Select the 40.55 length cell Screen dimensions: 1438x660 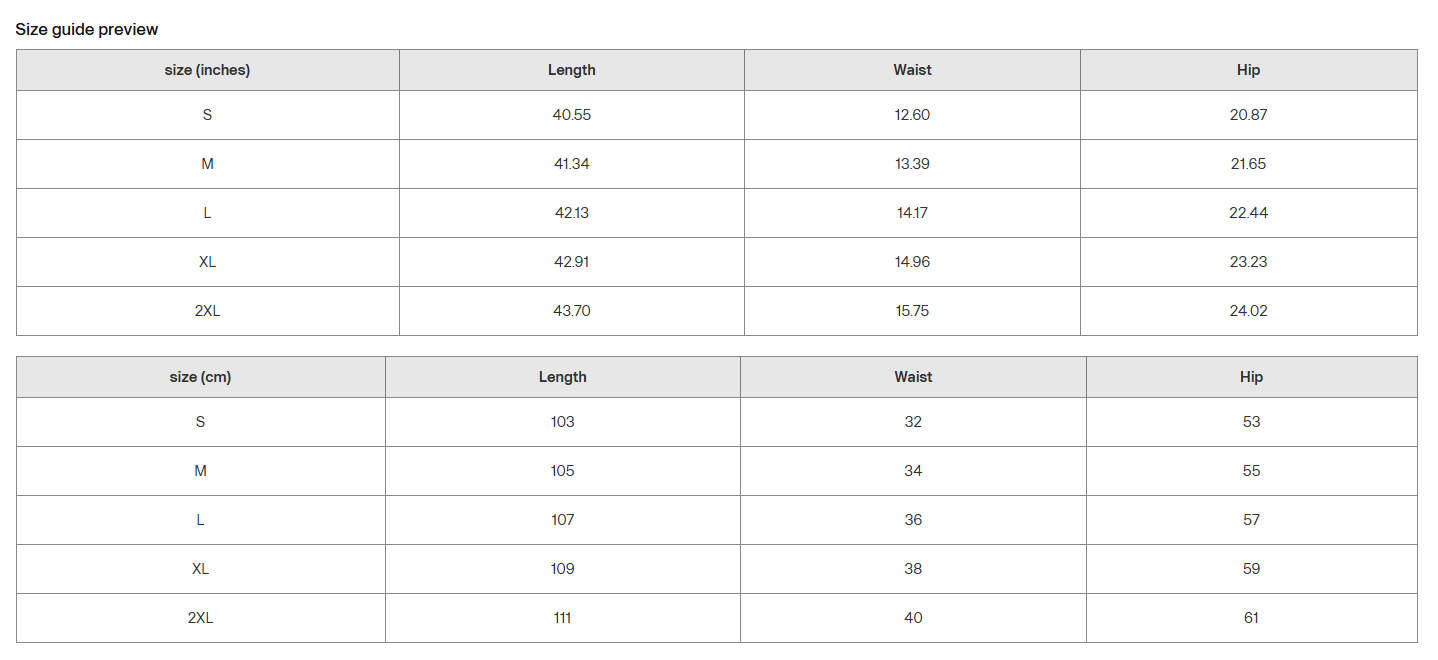(571, 115)
